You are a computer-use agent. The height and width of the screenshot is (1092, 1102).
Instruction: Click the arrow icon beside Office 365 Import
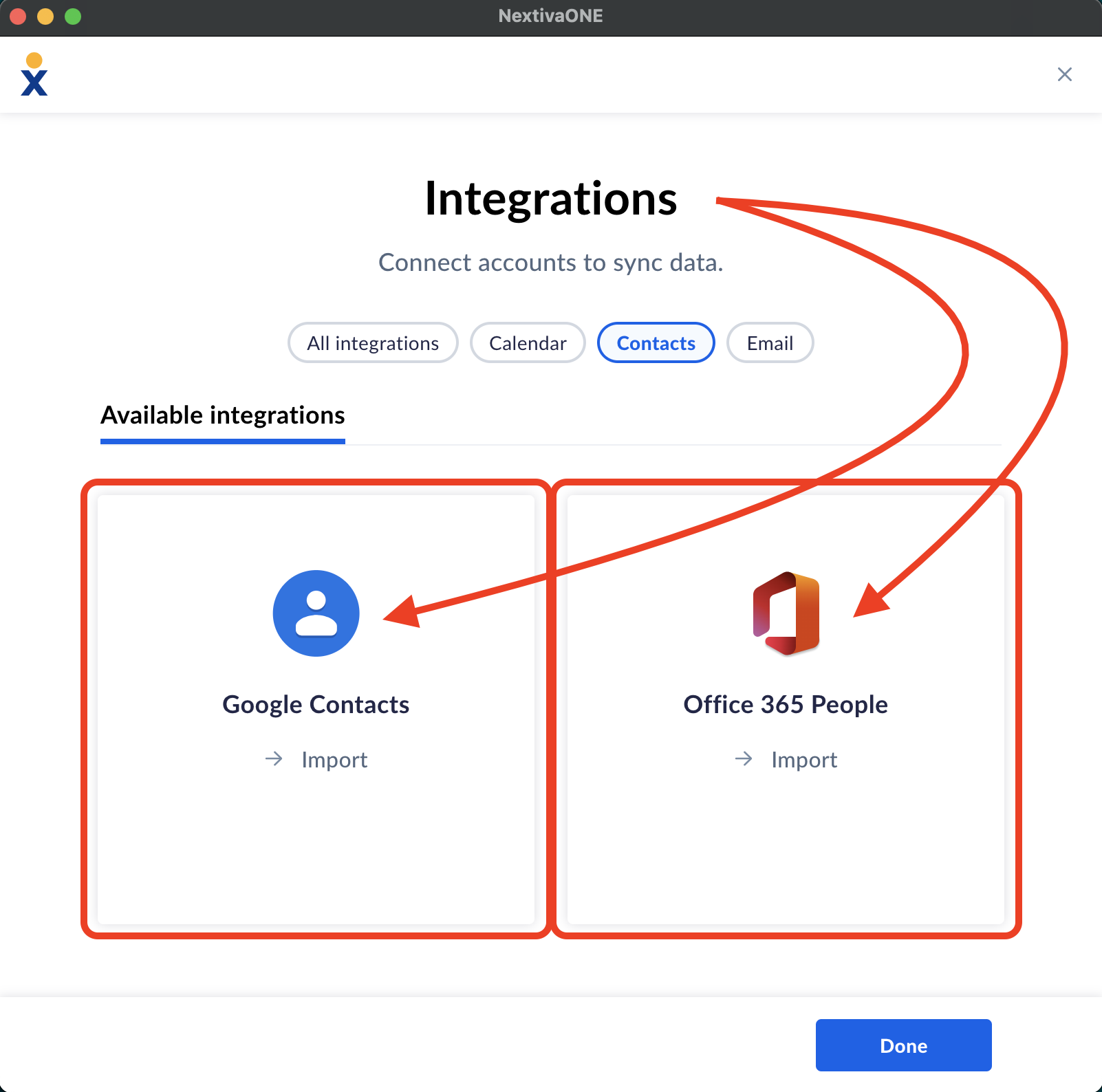(744, 758)
